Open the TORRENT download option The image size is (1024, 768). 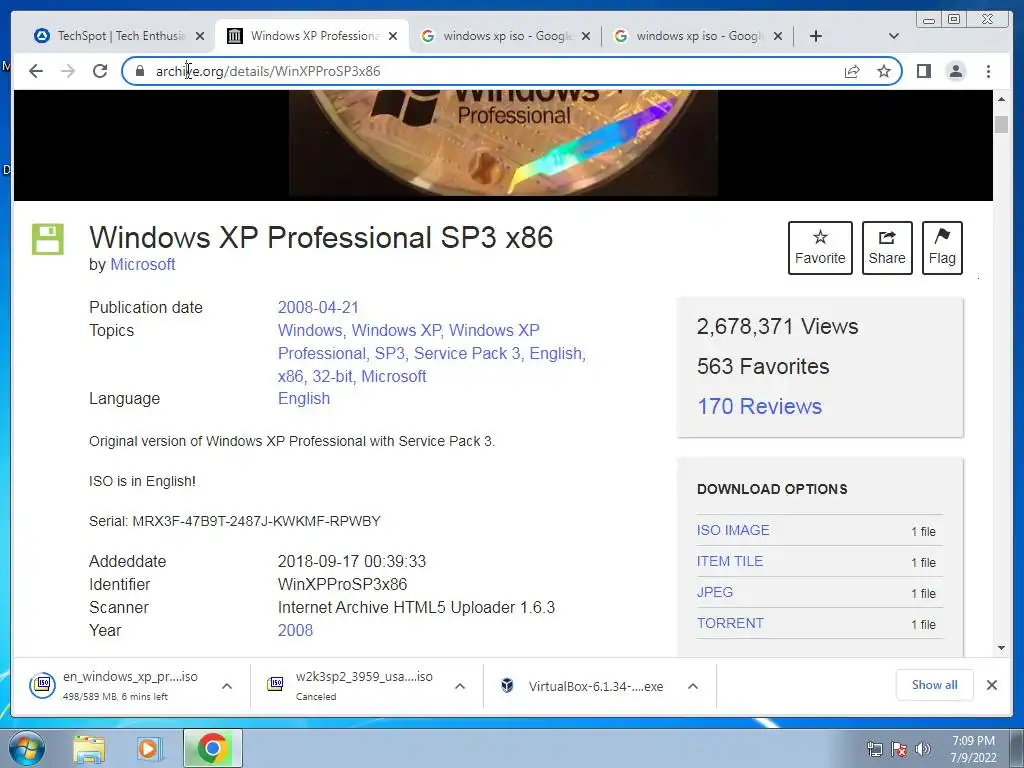[x=730, y=623]
